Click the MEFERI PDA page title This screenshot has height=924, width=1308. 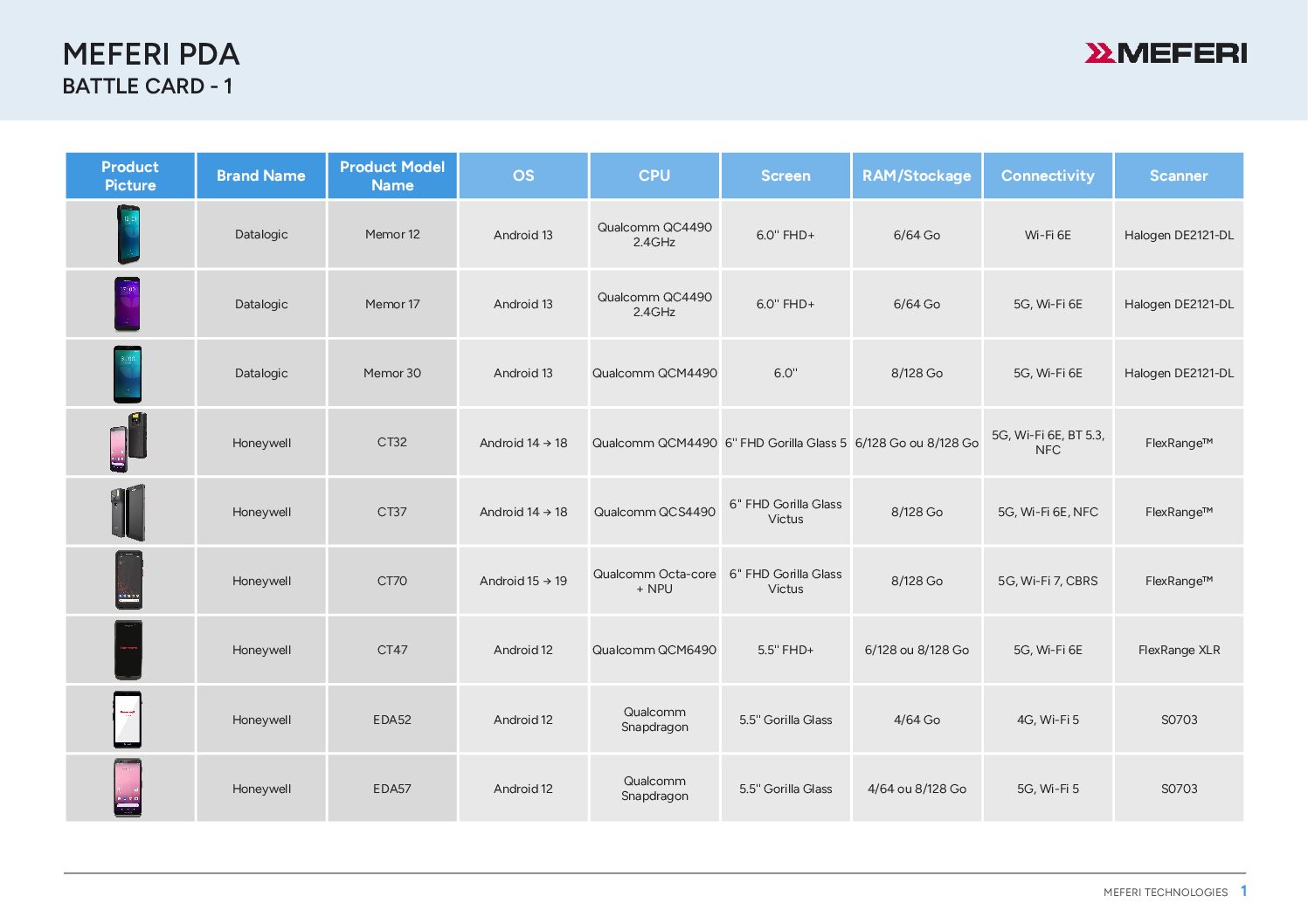[x=151, y=54]
